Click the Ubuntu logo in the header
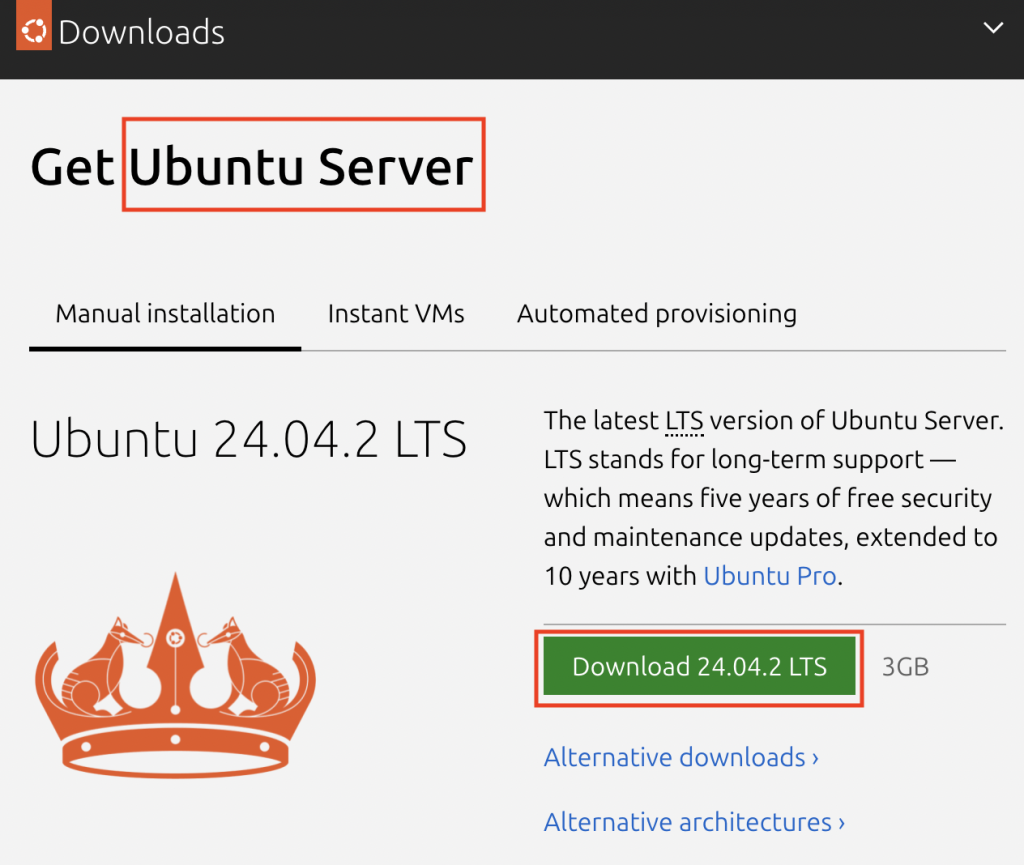Screen dimensions: 1024x865 [x=34, y=26]
